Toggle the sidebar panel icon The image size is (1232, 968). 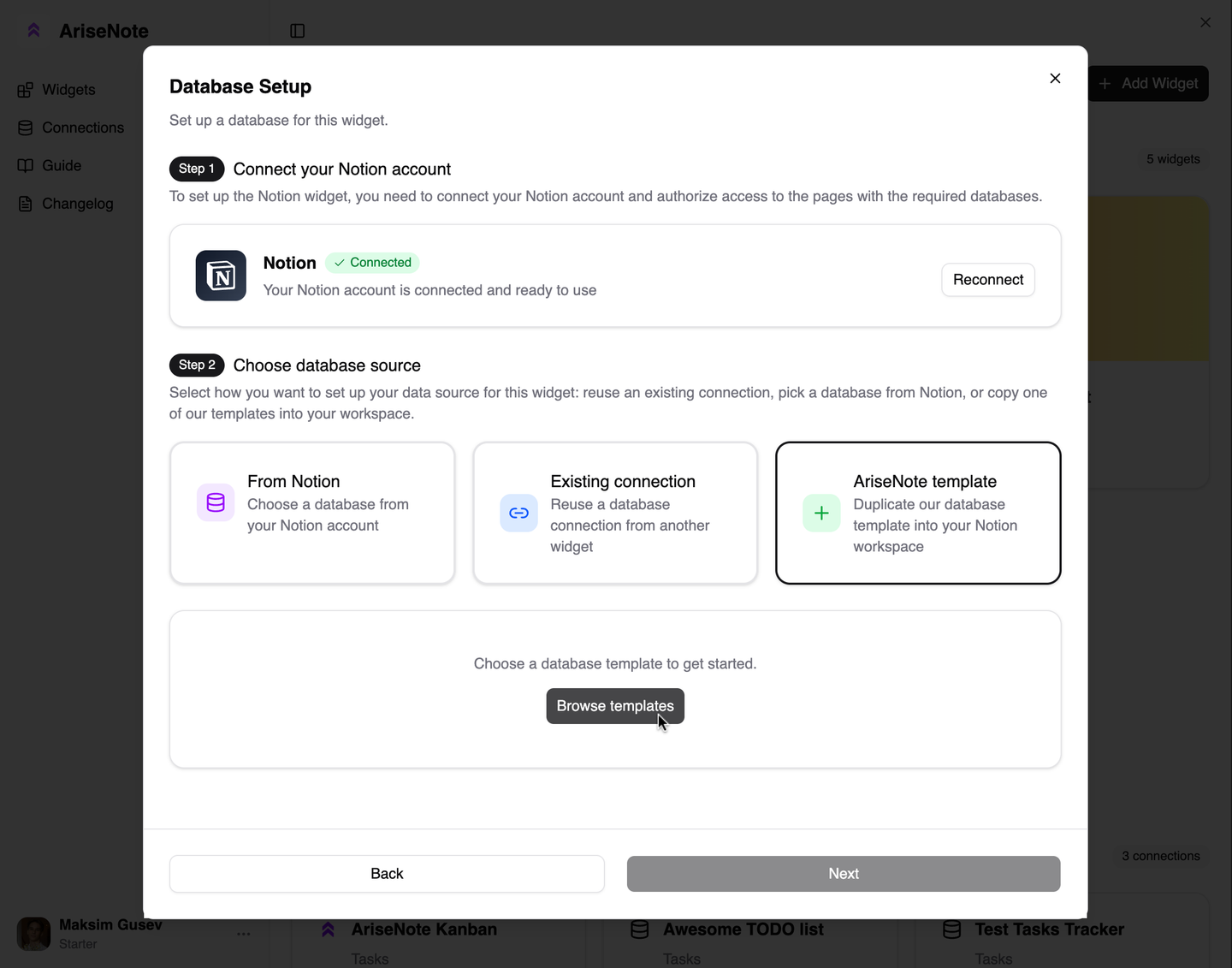pos(298,31)
